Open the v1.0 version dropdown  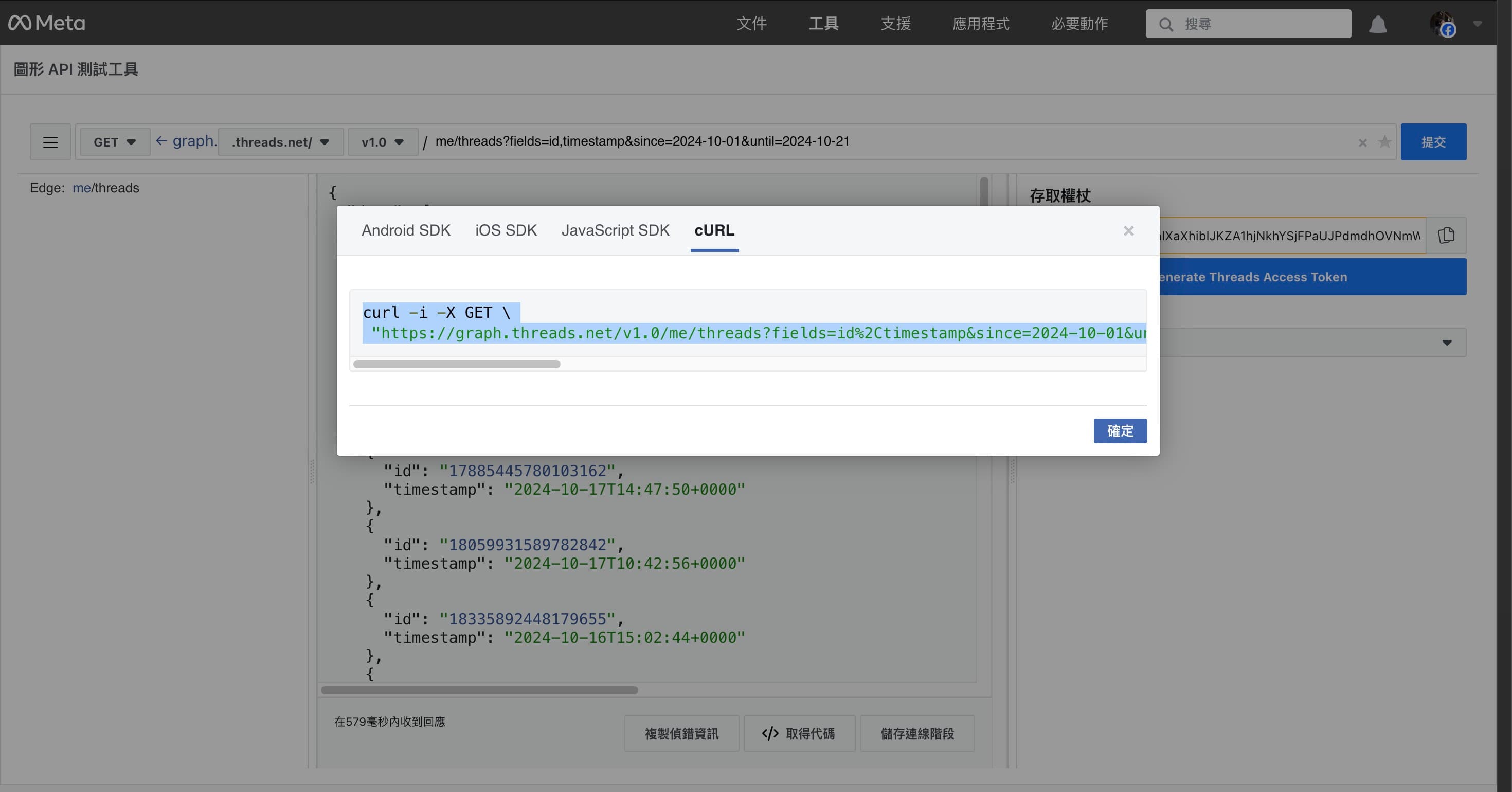[382, 141]
